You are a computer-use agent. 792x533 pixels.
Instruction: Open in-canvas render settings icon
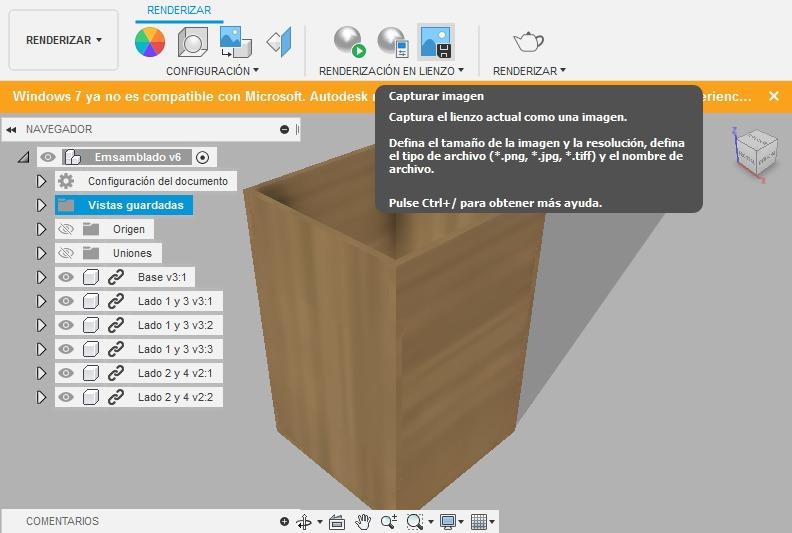point(393,42)
